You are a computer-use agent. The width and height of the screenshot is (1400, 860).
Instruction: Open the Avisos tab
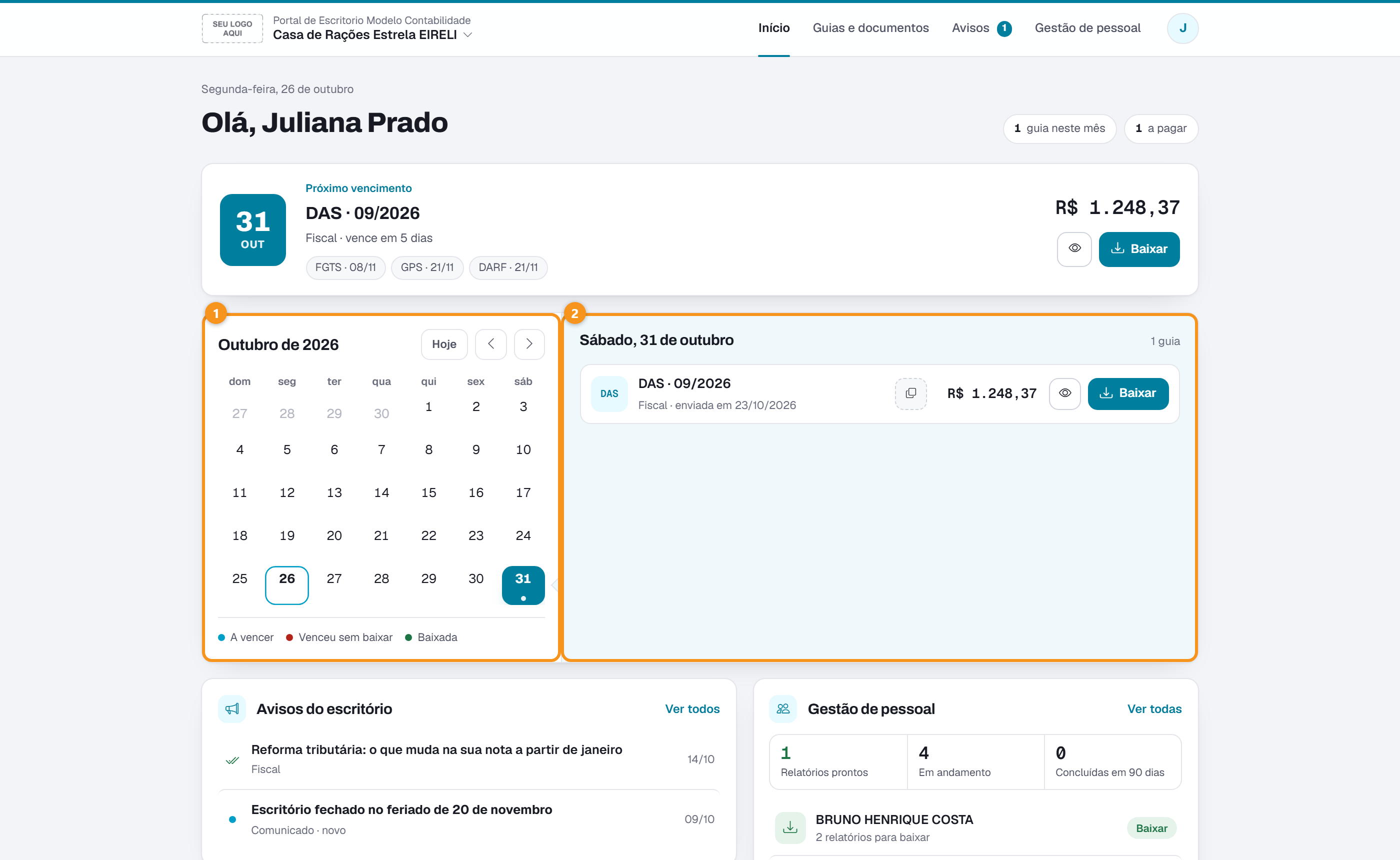(970, 28)
